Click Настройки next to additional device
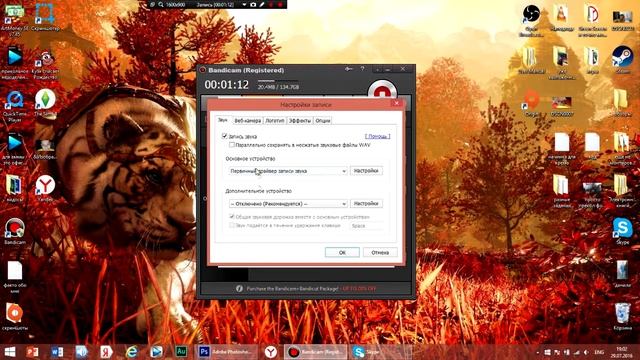The height and width of the screenshot is (360, 640). pos(366,203)
